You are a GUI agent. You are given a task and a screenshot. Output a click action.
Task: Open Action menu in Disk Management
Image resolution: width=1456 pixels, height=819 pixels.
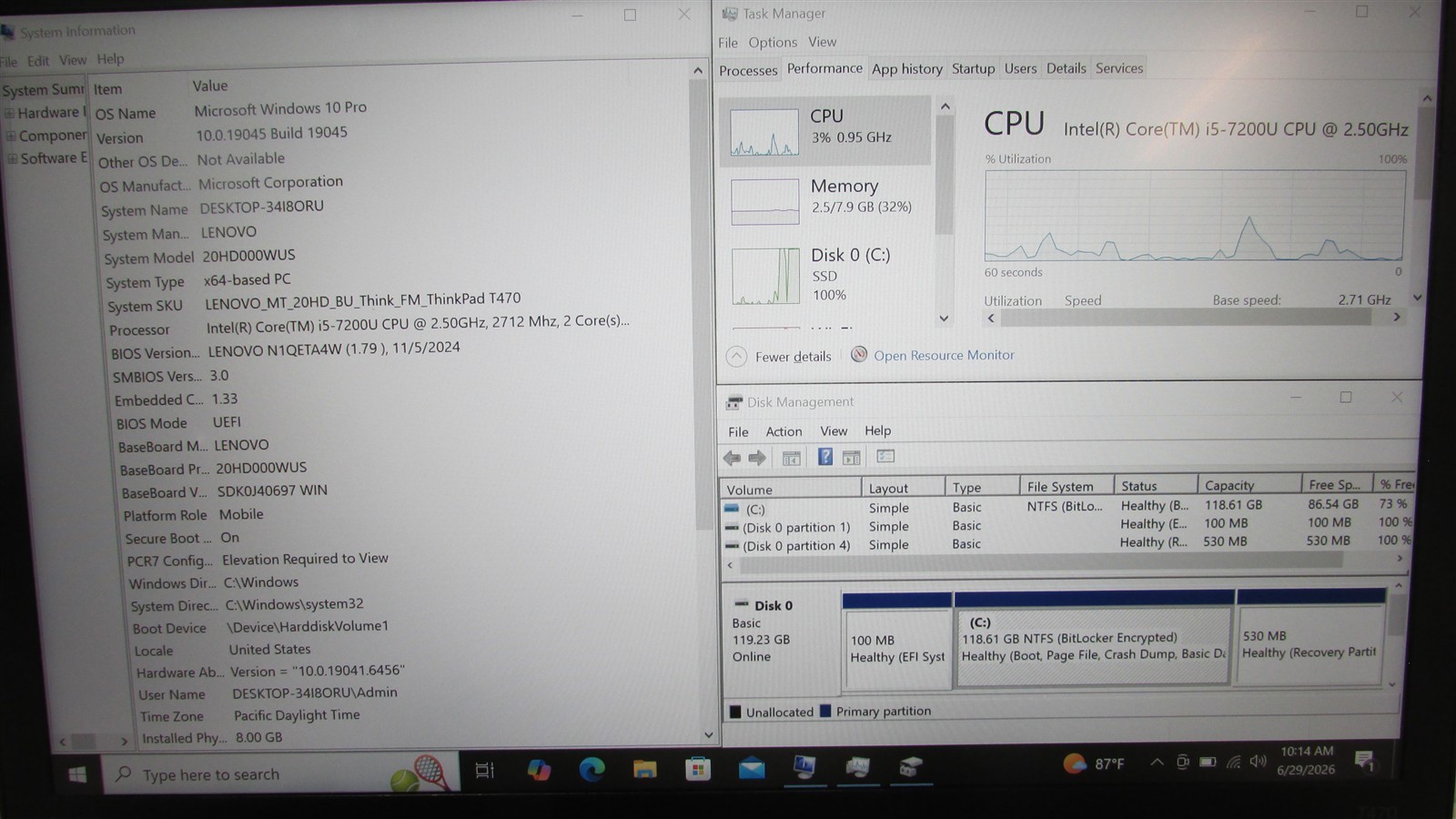(x=784, y=431)
